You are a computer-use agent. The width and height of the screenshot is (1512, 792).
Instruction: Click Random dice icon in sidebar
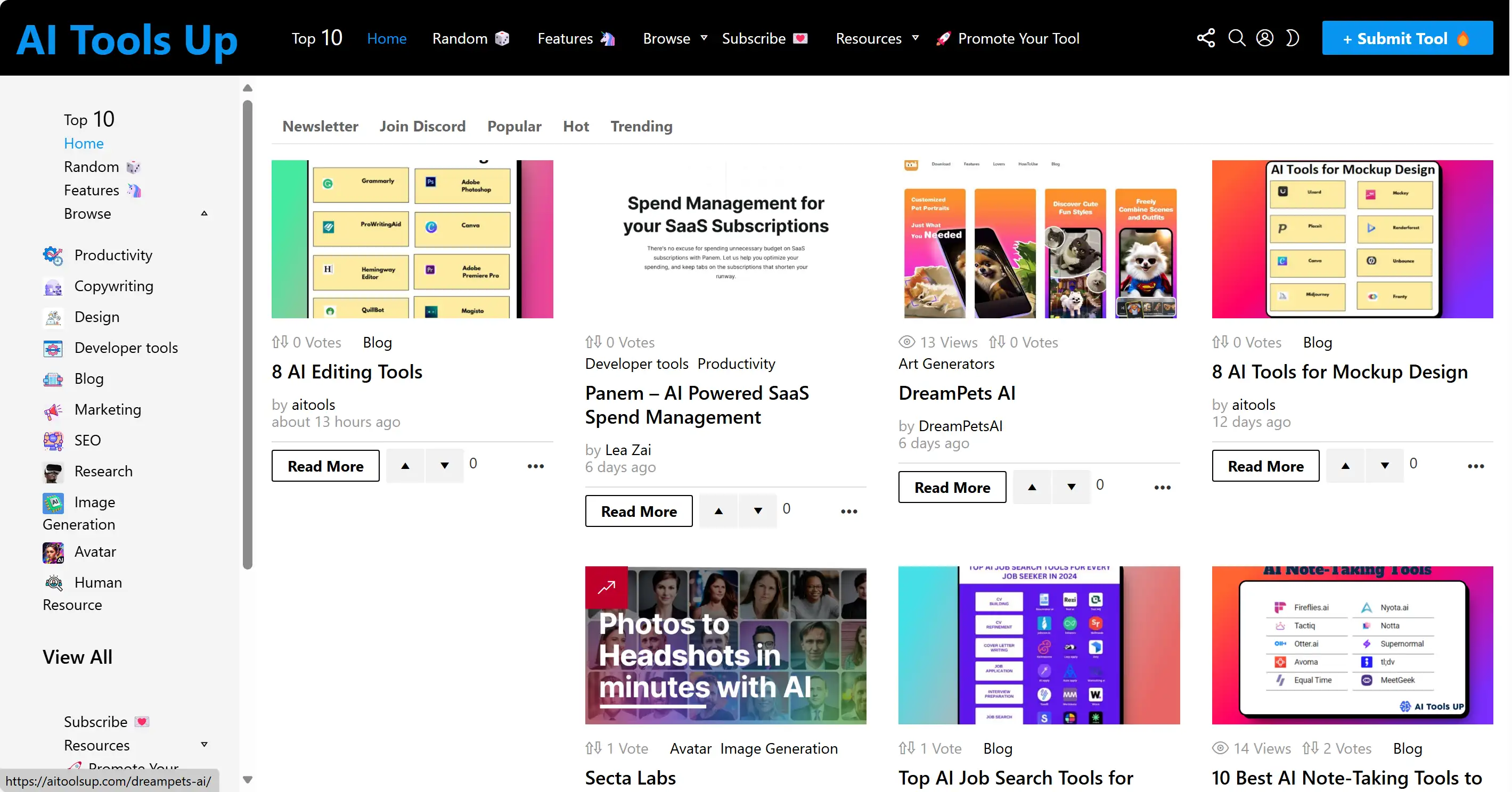point(133,167)
